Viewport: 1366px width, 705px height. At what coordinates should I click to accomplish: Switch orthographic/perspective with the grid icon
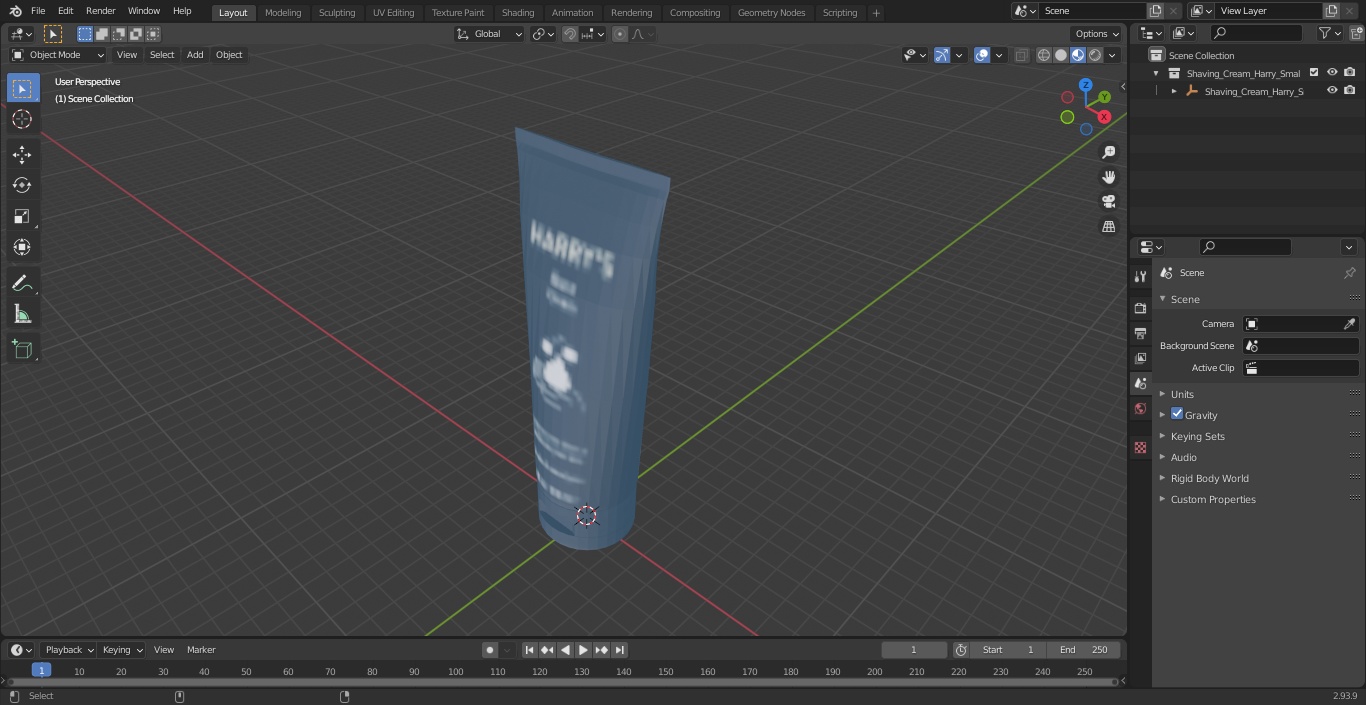coord(1108,227)
